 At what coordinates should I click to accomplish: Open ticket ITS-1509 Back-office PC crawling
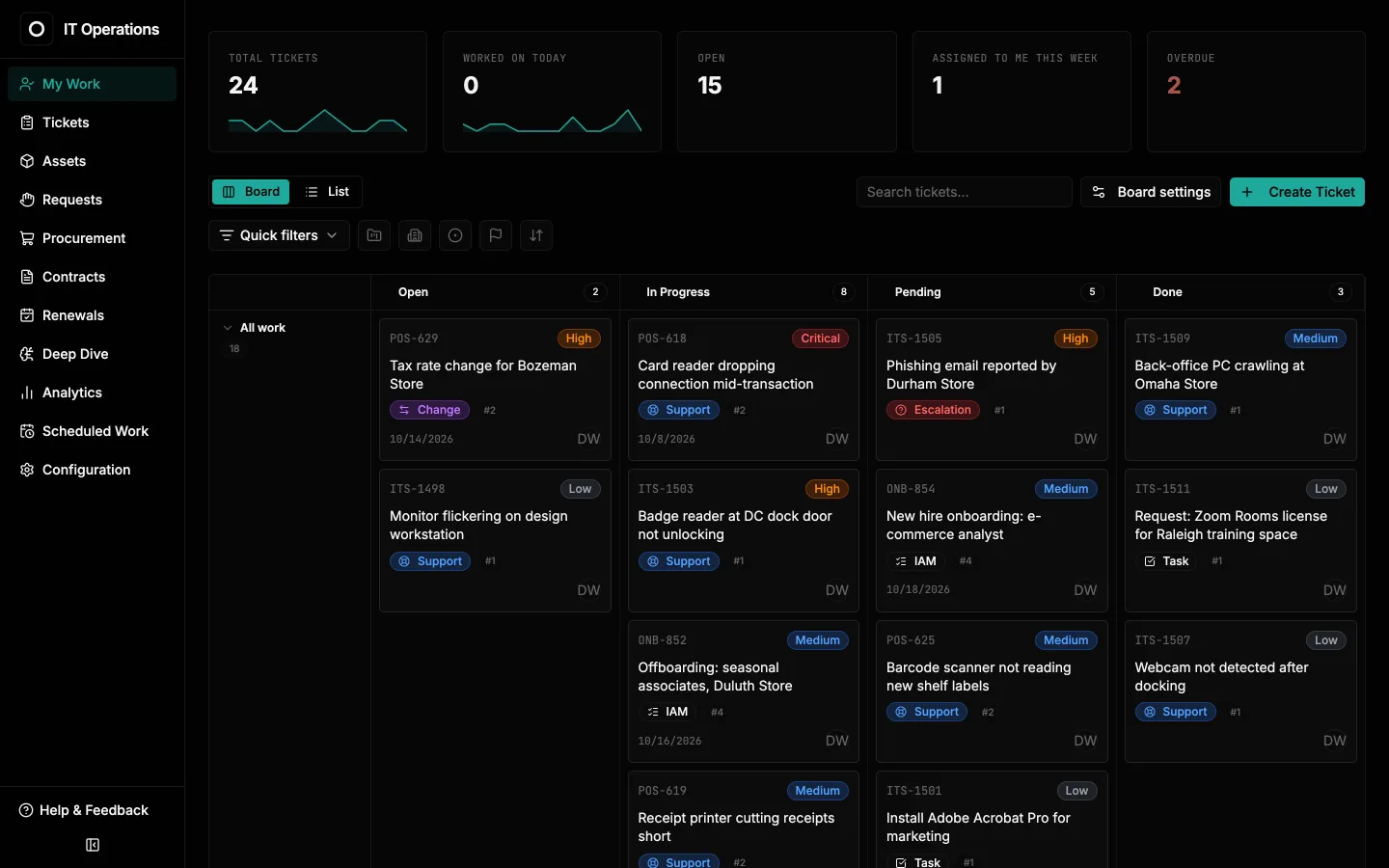1240,390
